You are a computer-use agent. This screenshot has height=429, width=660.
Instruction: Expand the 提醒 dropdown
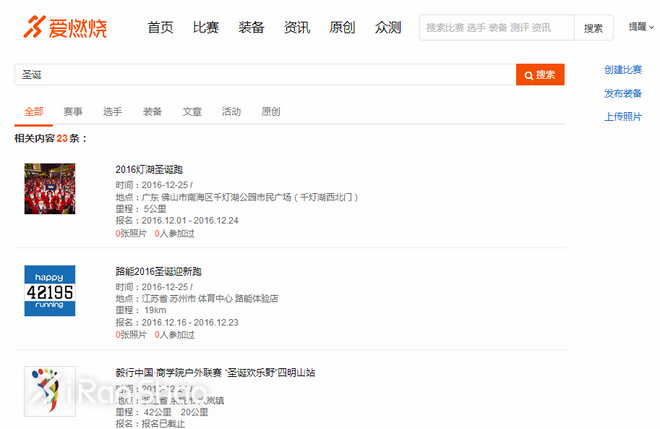click(641, 27)
